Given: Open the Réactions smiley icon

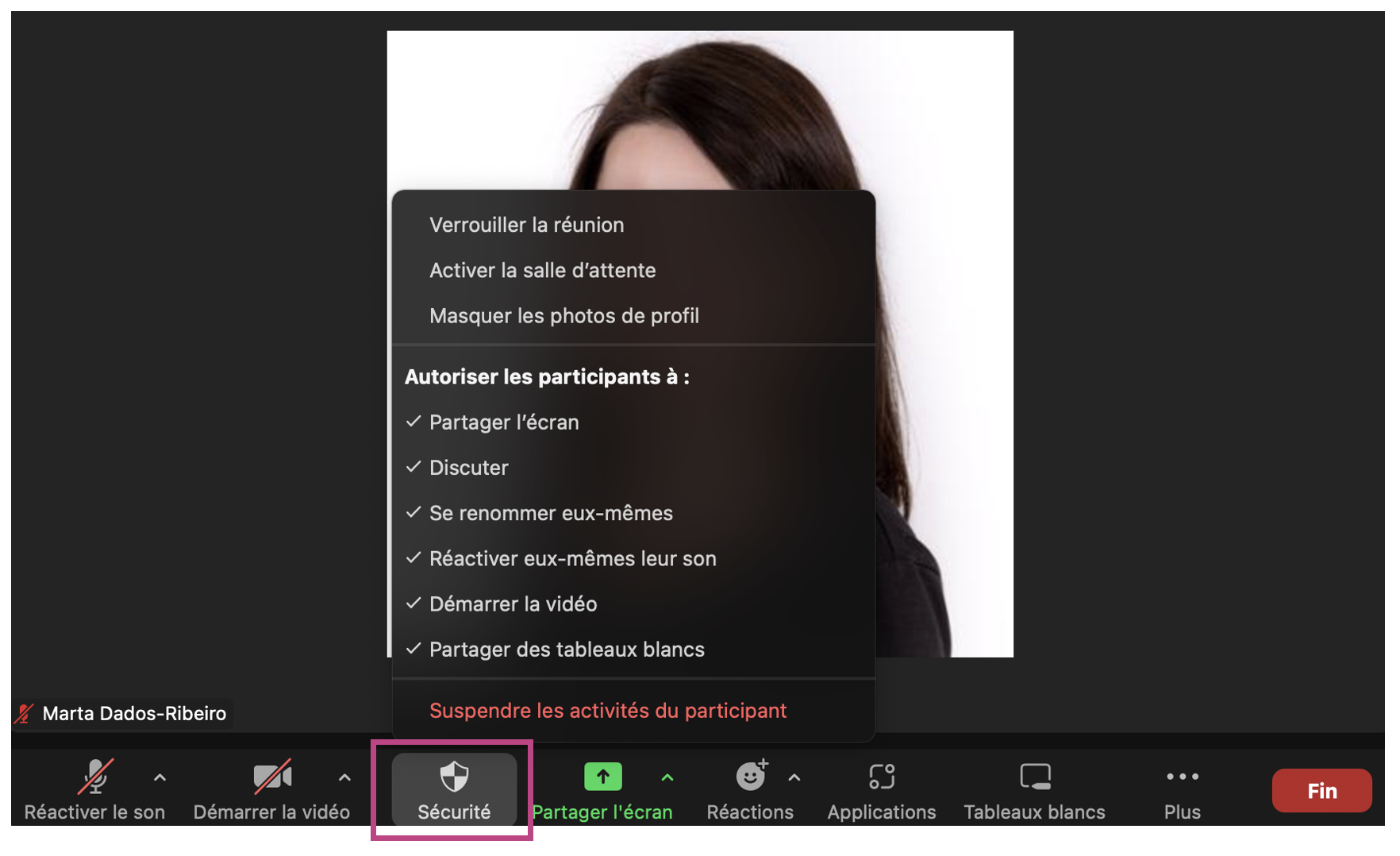Looking at the screenshot, I should click(750, 777).
